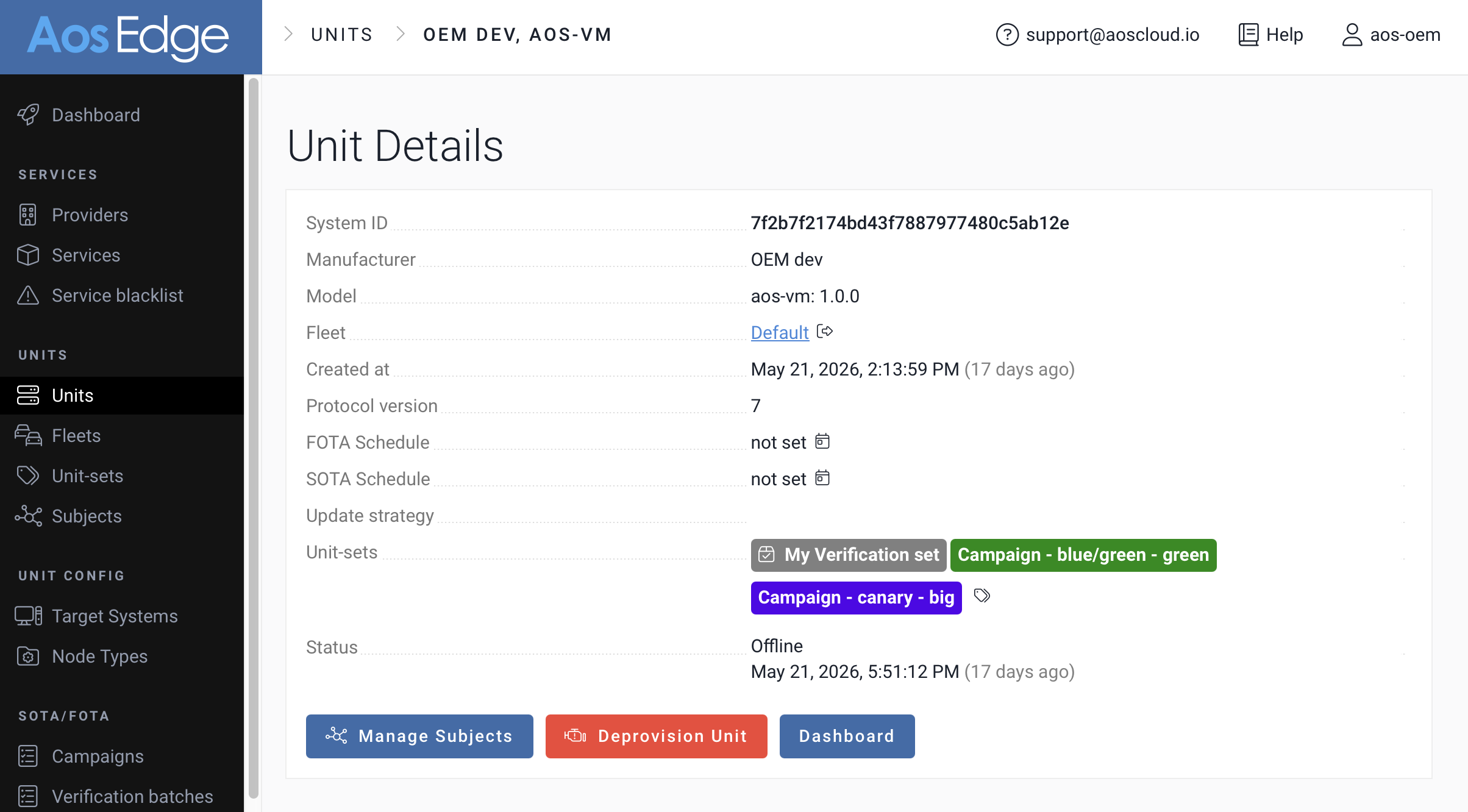Screen dimensions: 1468x812
Task: Click the Help book icon
Action: (1249, 35)
